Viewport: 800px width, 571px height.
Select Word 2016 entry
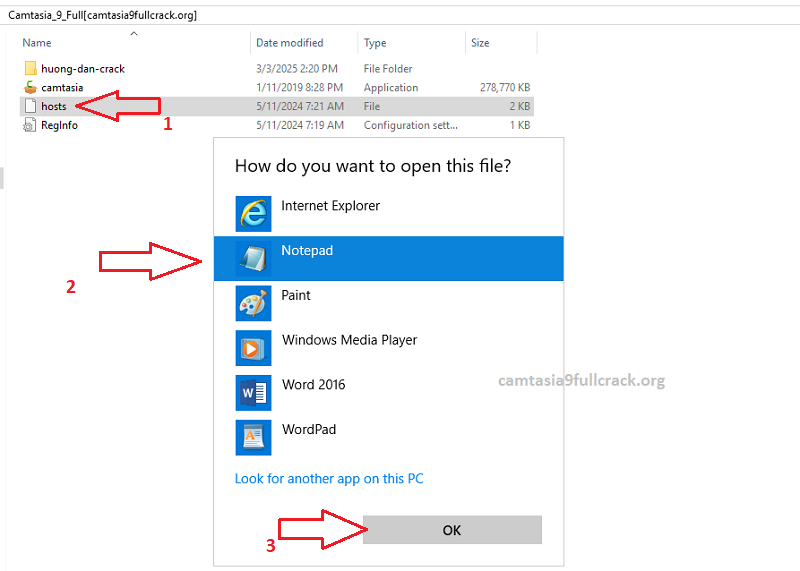pos(389,392)
